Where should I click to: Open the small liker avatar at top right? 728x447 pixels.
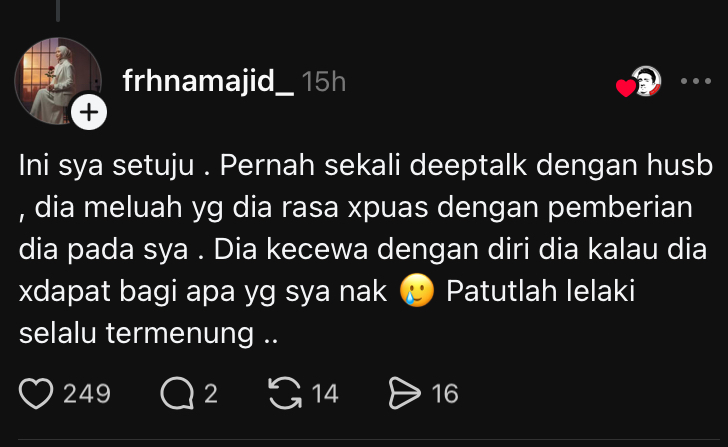(647, 81)
